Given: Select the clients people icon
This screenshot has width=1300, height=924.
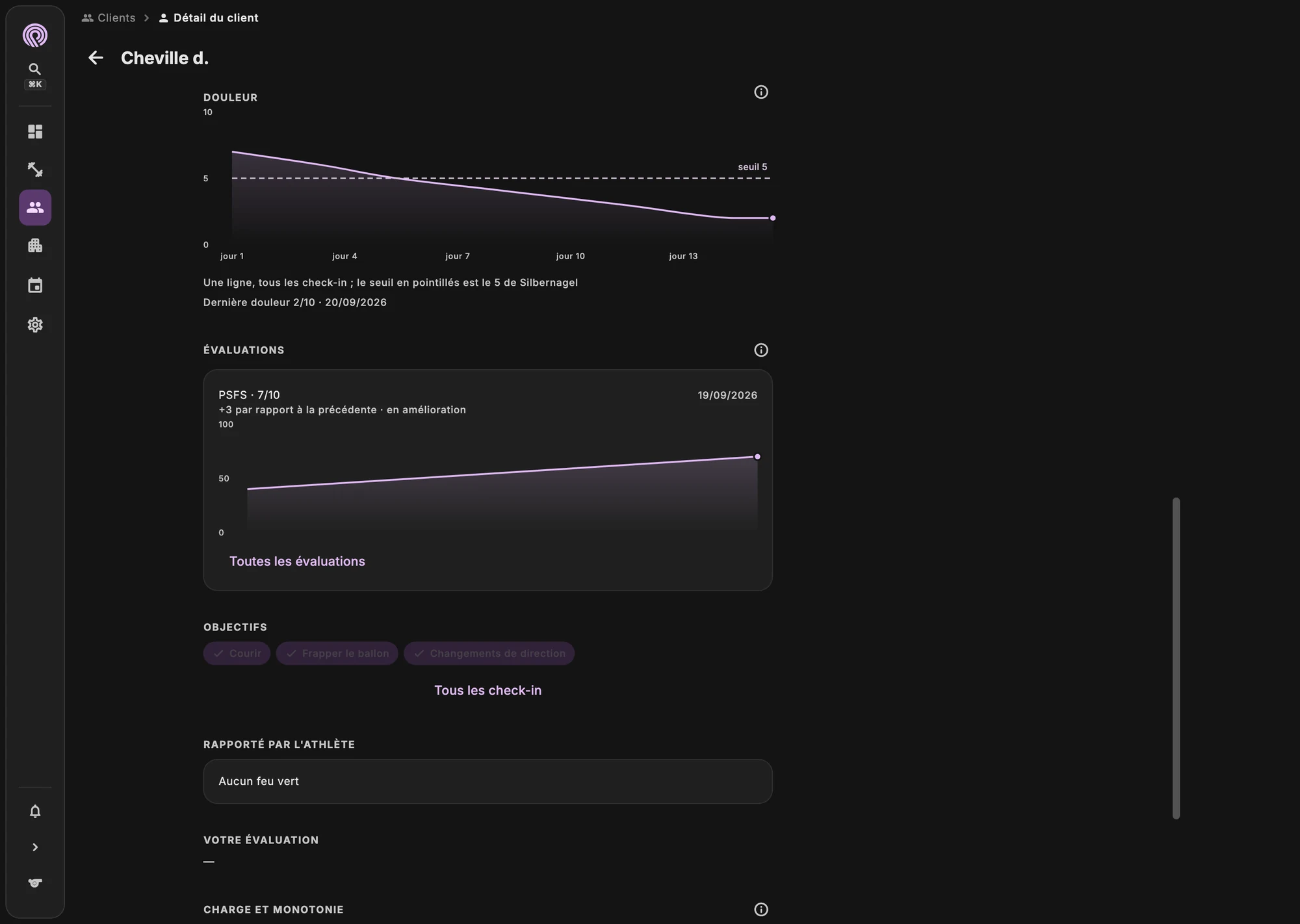Looking at the screenshot, I should [x=35, y=208].
